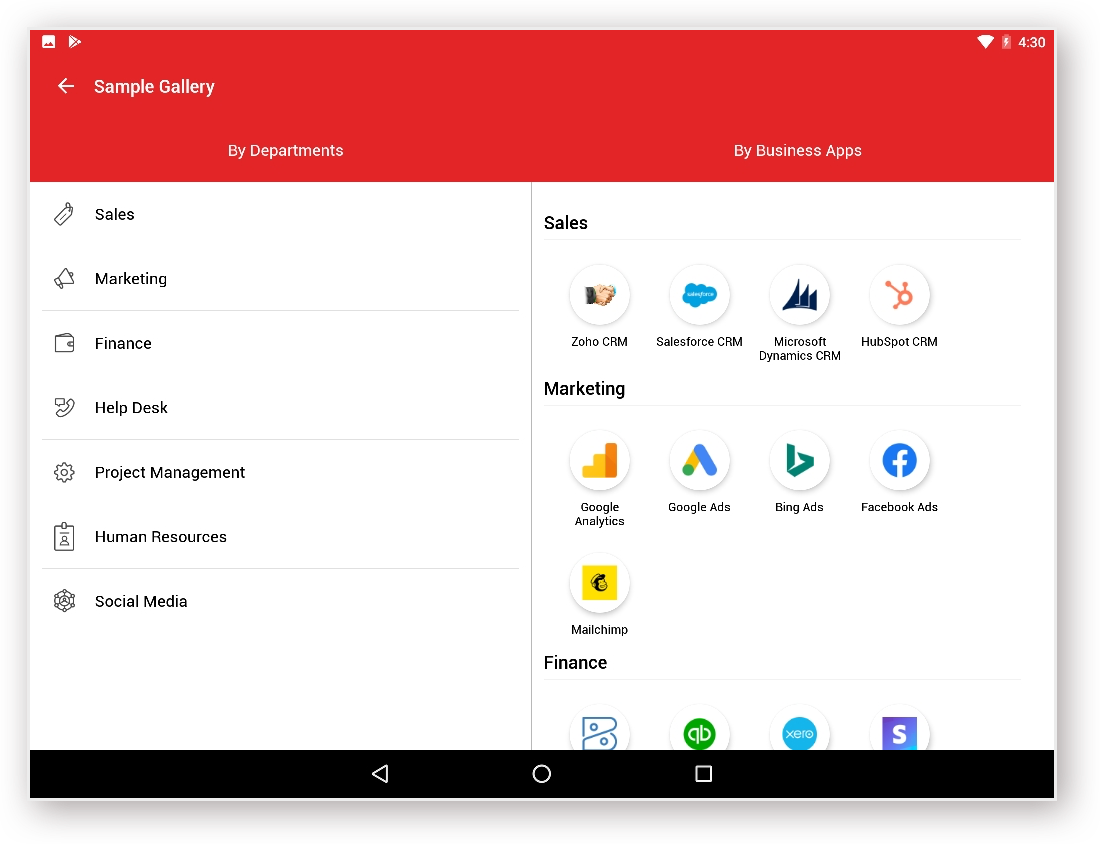Screen dimensions: 1100x844
Task: Open the Zoho Books icon under Finance
Action: tap(600, 730)
